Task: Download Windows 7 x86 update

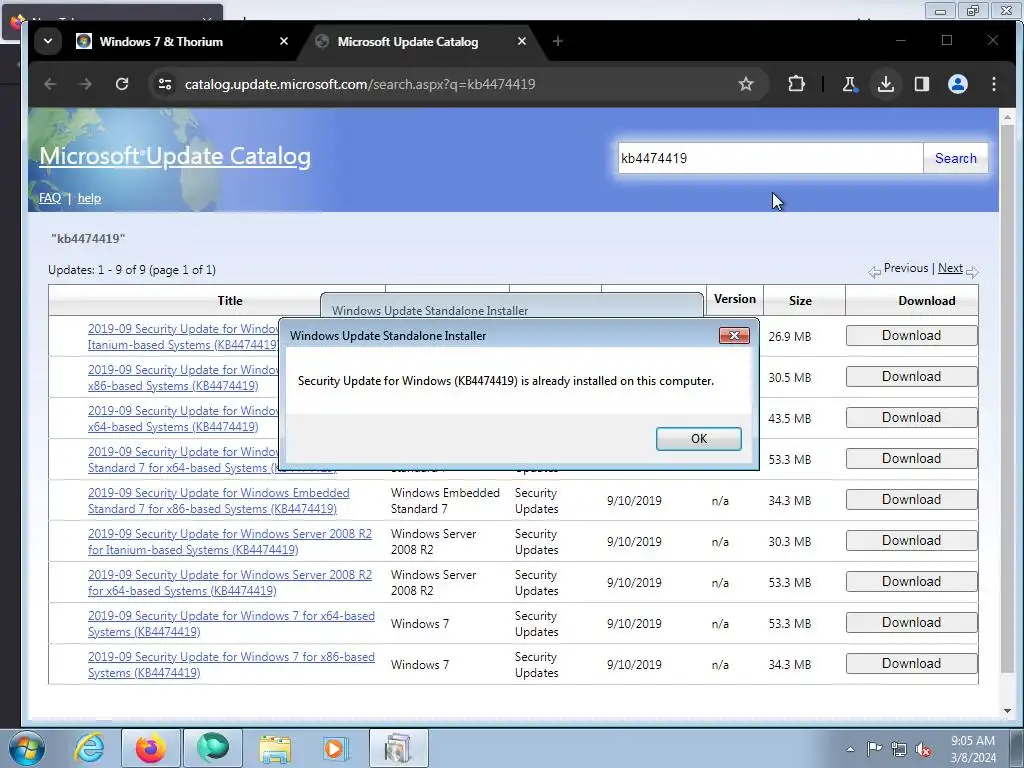Action: tap(911, 664)
